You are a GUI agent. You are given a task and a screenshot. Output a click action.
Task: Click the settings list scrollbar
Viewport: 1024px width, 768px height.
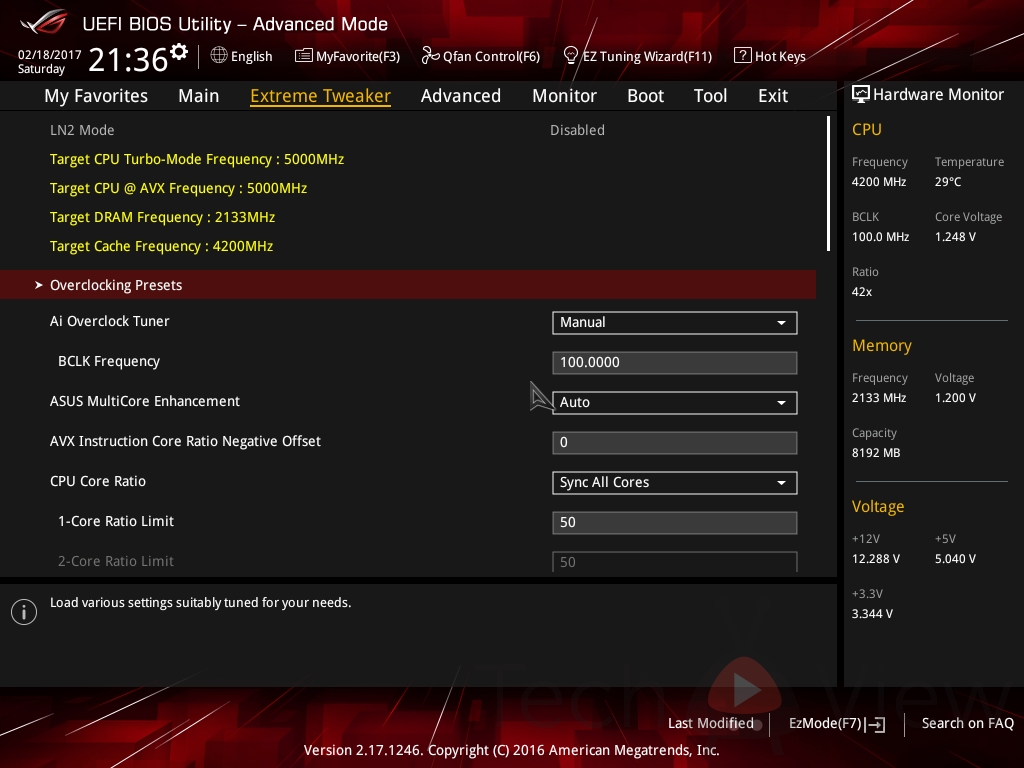(x=828, y=184)
